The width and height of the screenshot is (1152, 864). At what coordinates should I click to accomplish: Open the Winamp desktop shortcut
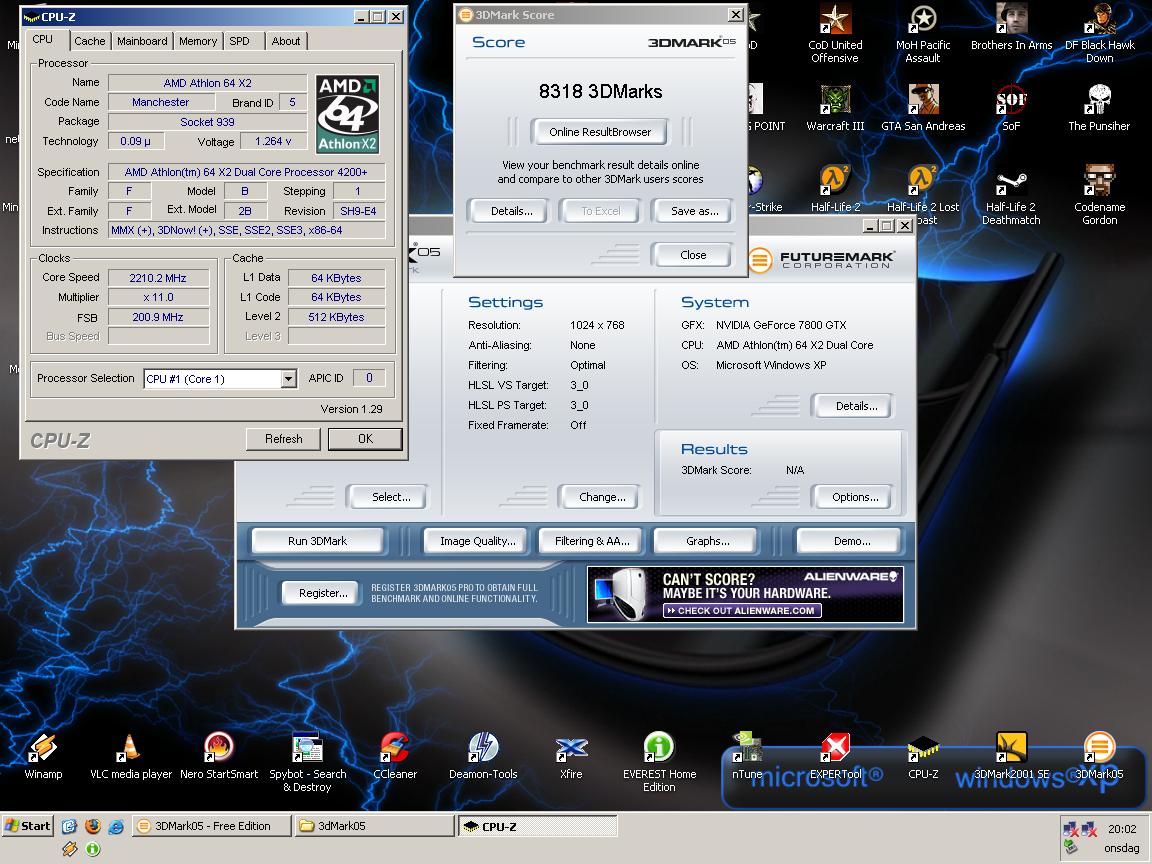click(x=43, y=755)
